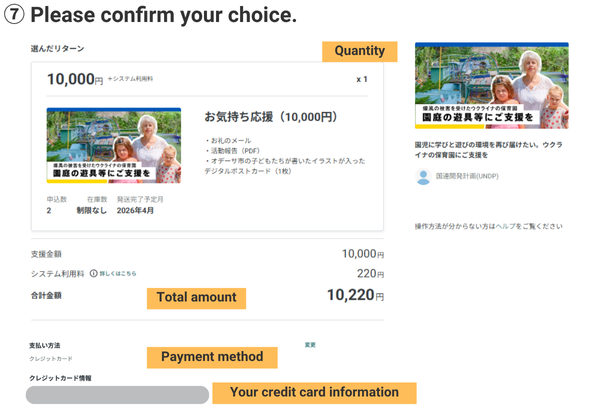Click the yellow Total amount label

click(196, 297)
